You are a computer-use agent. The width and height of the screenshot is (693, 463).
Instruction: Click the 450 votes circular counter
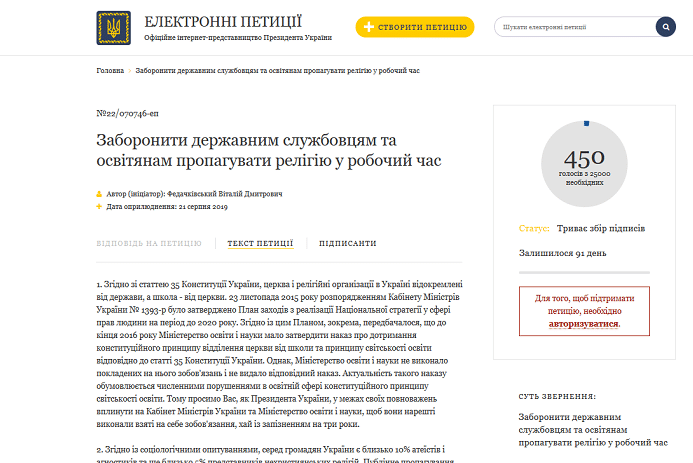click(584, 164)
